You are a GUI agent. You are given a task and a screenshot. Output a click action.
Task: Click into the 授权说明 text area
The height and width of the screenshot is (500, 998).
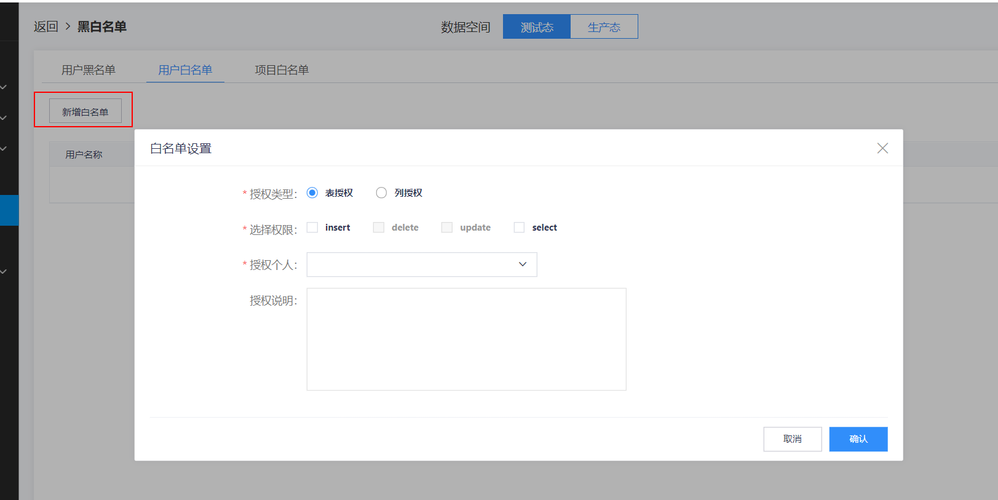point(466,339)
